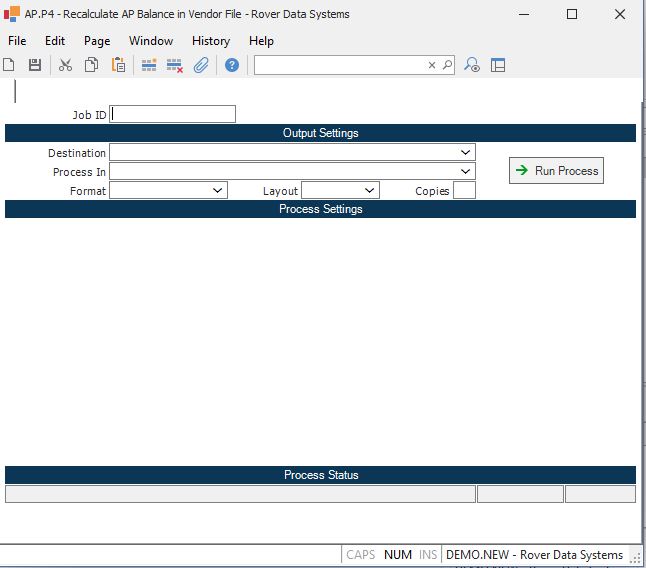Click the Copy icon in toolbar
This screenshot has width=646, height=568.
click(x=92, y=65)
